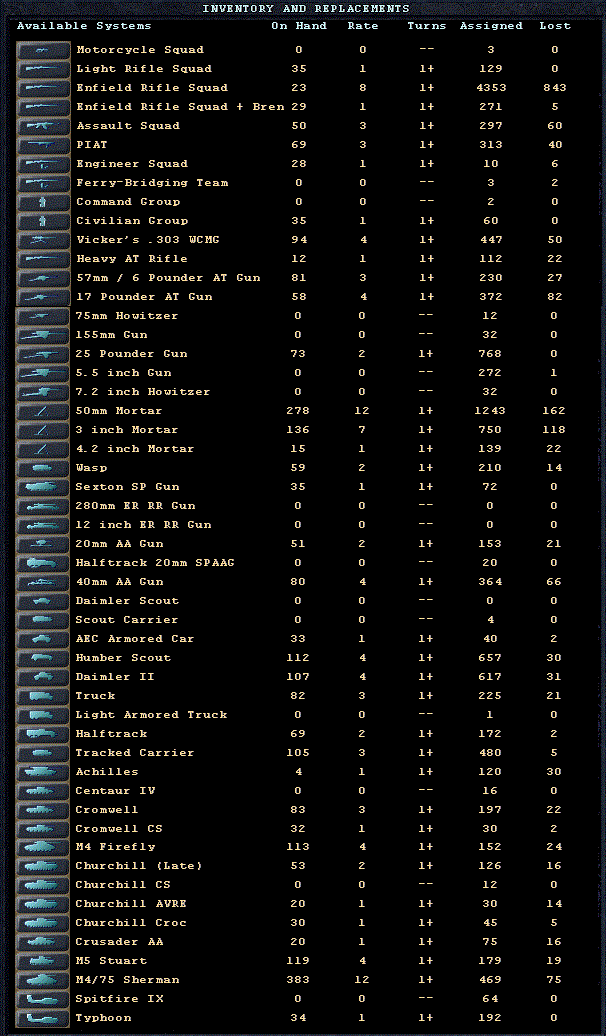This screenshot has width=606, height=1036.
Task: Select the Civilian Group icon
Action: pos(43,221)
